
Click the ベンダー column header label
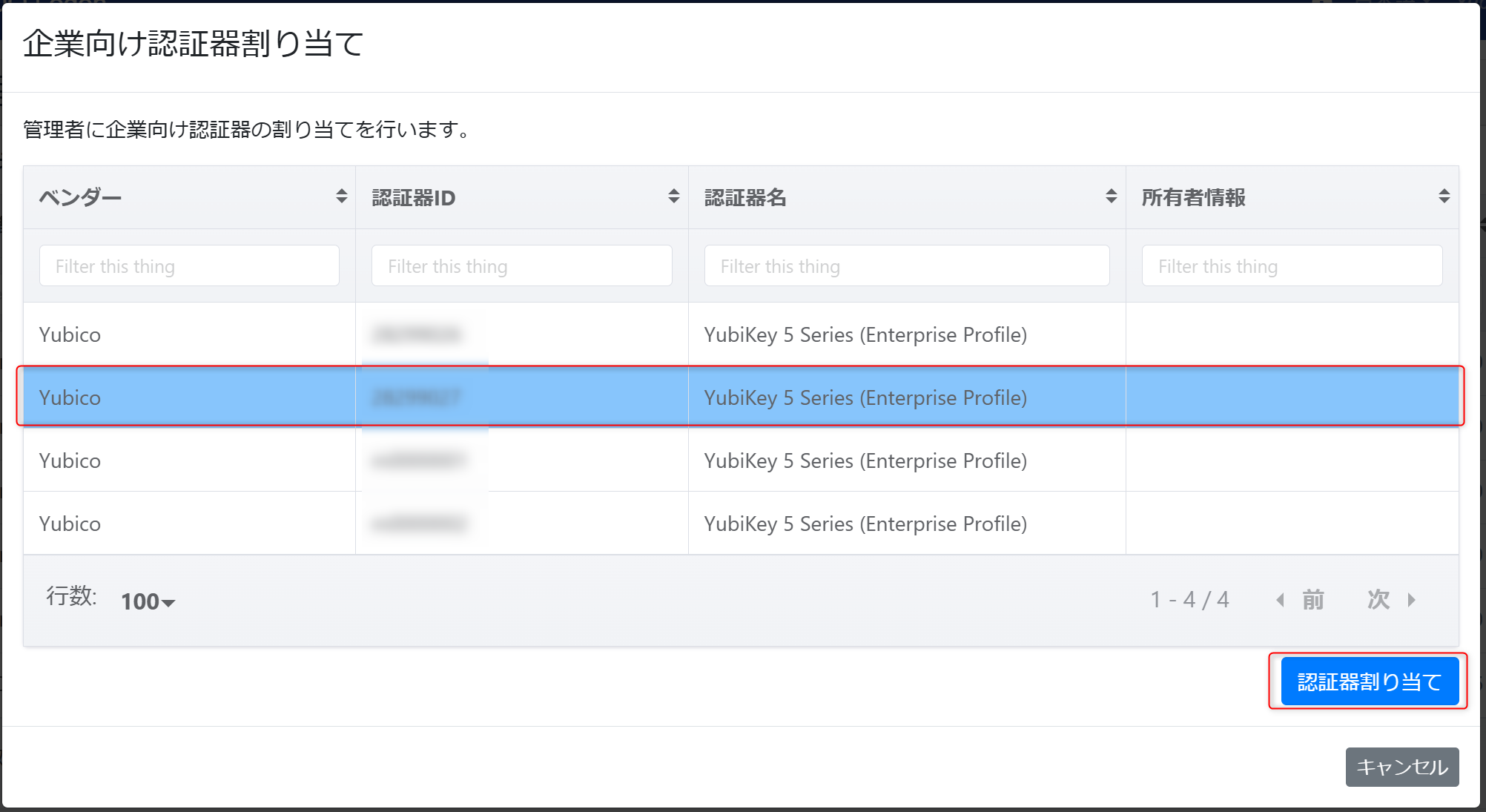click(x=80, y=197)
